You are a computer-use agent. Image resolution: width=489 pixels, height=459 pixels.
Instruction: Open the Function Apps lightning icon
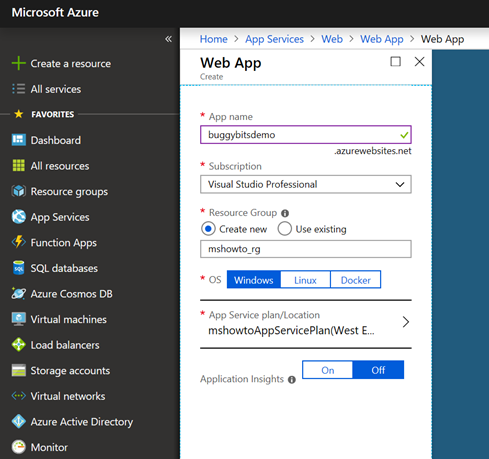19,242
